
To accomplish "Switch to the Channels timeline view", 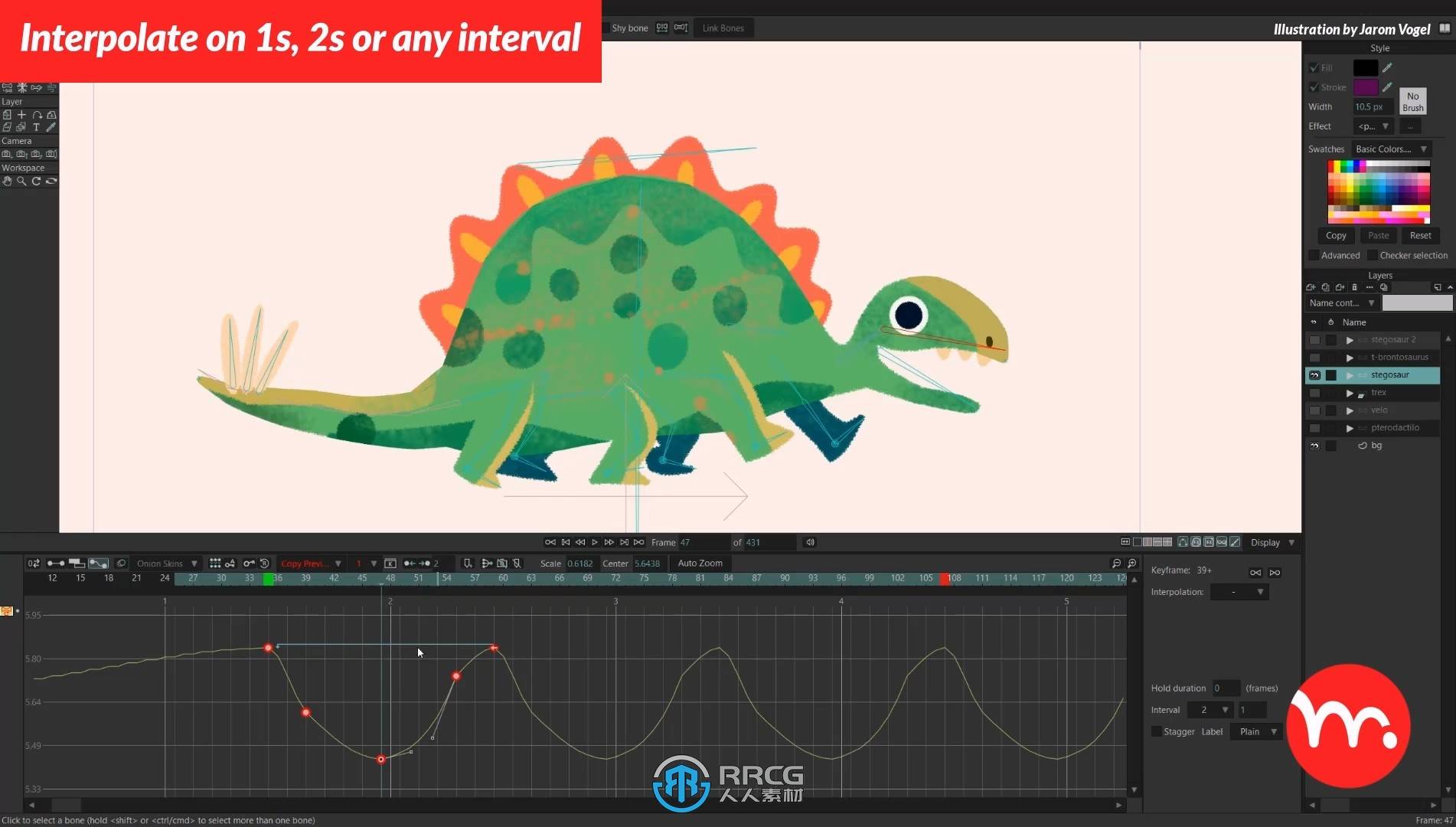I will point(56,564).
